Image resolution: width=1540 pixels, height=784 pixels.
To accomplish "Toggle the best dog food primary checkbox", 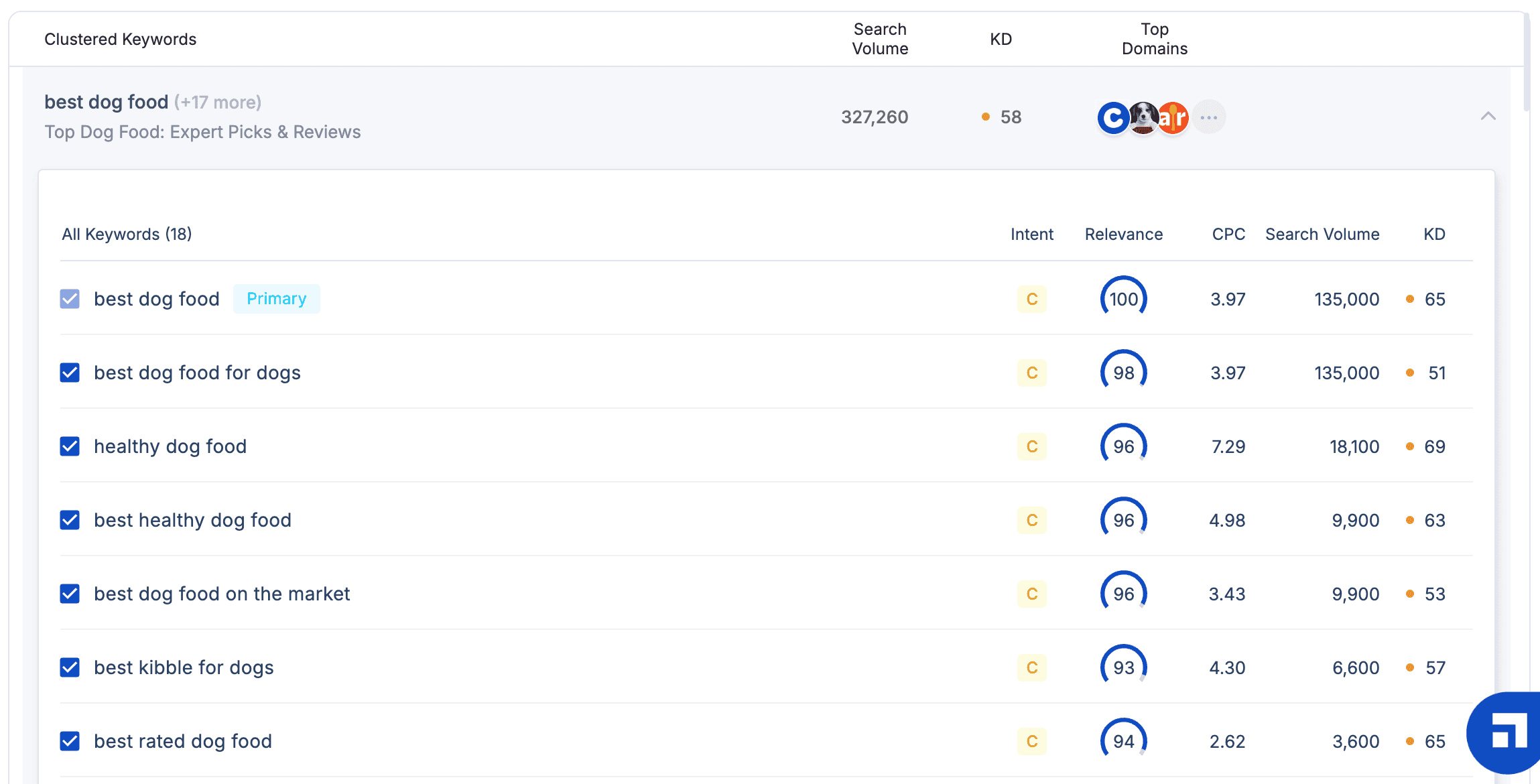I will pyautogui.click(x=70, y=299).
